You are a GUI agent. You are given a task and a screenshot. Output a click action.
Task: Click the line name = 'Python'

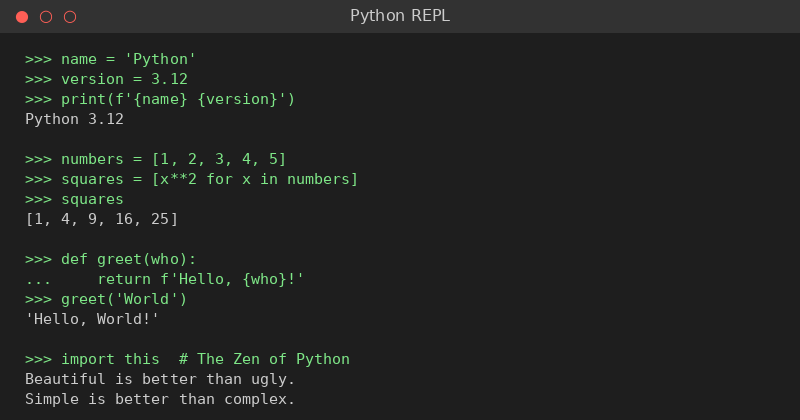[x=110, y=59]
